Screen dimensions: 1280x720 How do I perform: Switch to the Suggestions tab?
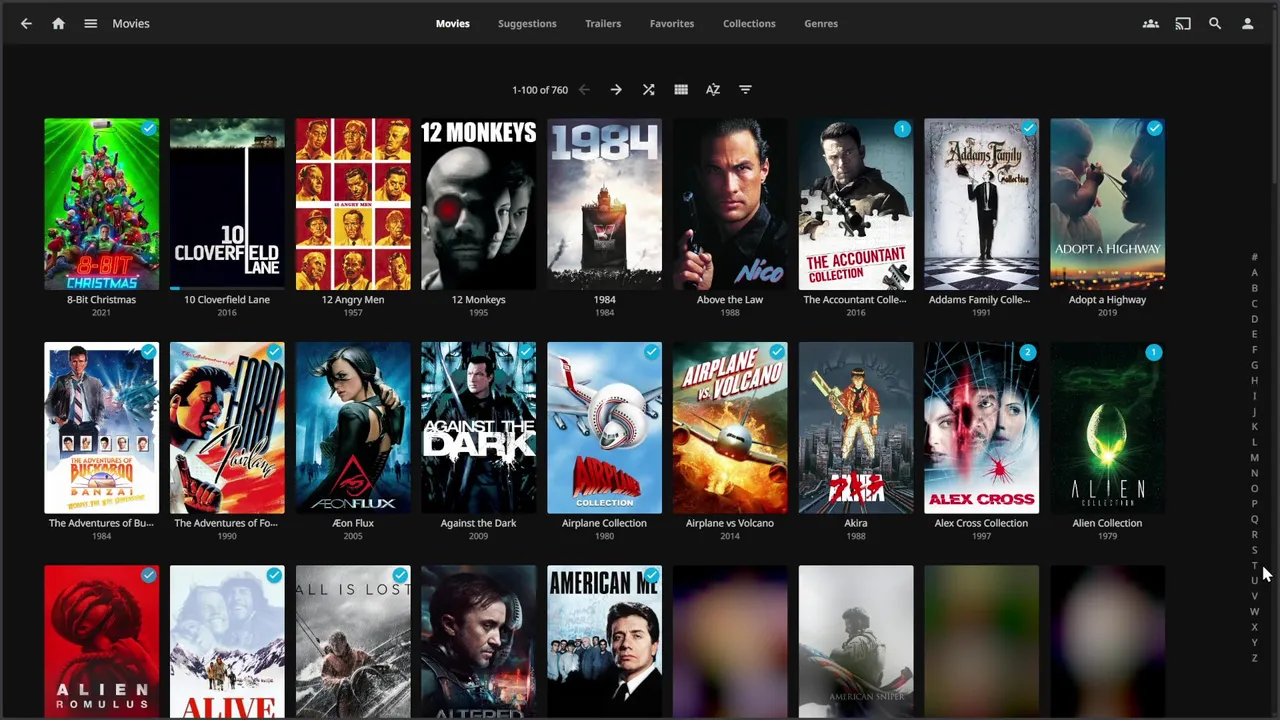coord(527,23)
